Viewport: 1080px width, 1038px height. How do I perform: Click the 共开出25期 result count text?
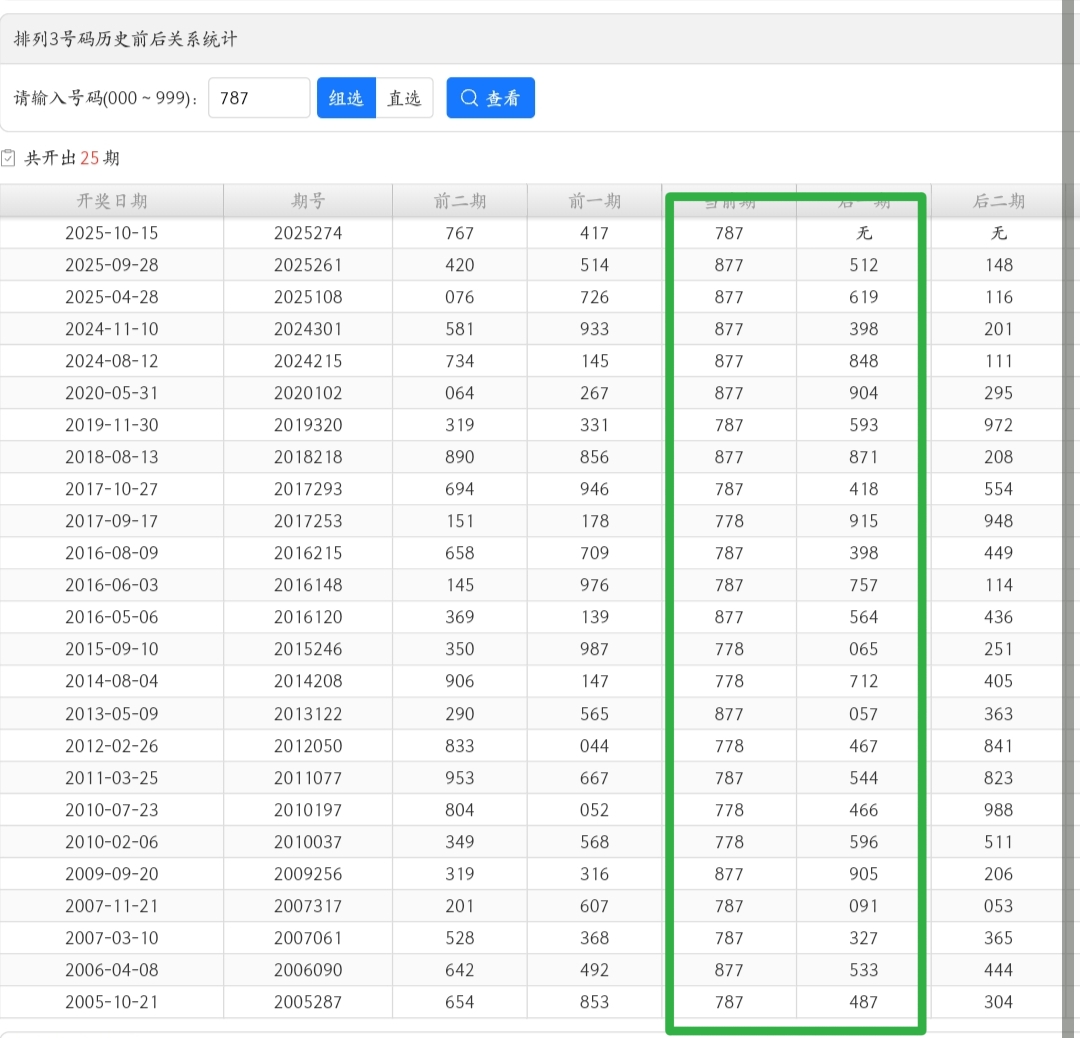(x=72, y=158)
